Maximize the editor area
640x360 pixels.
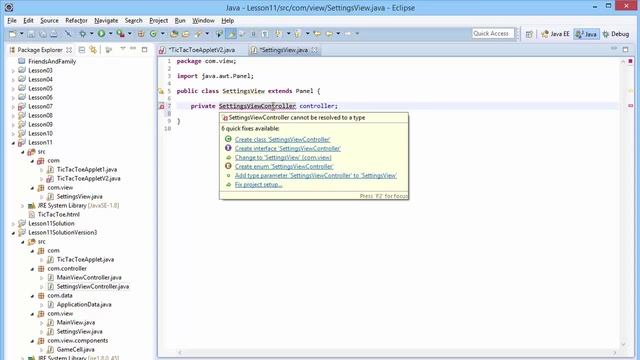tap(625, 49)
